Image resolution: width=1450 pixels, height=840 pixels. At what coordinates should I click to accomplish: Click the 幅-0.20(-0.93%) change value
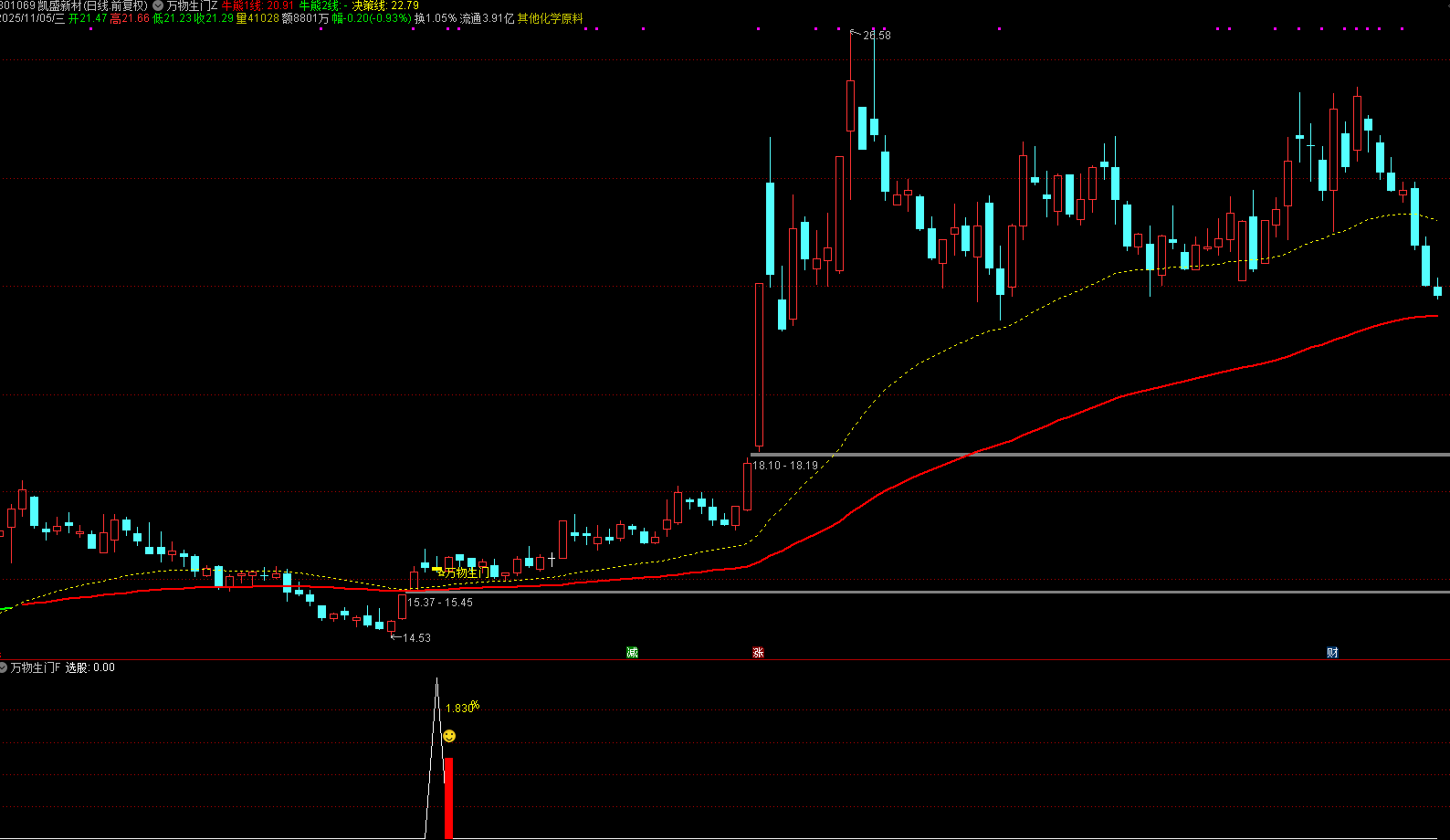point(372,18)
